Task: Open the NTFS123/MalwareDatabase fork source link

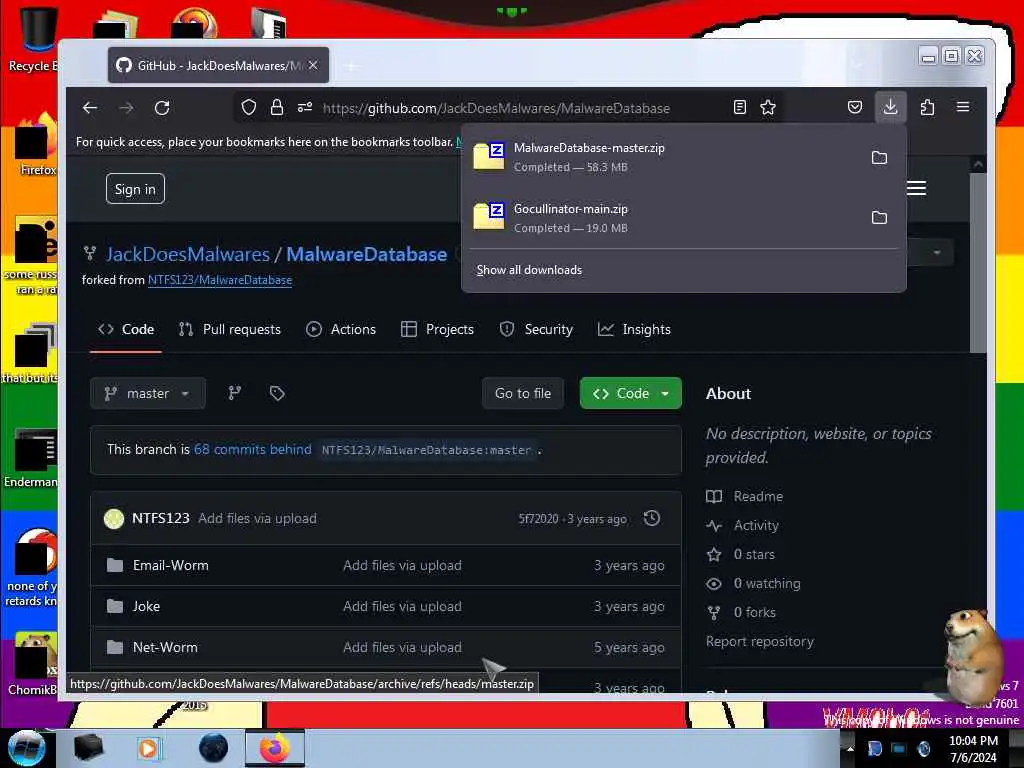Action: [220, 280]
